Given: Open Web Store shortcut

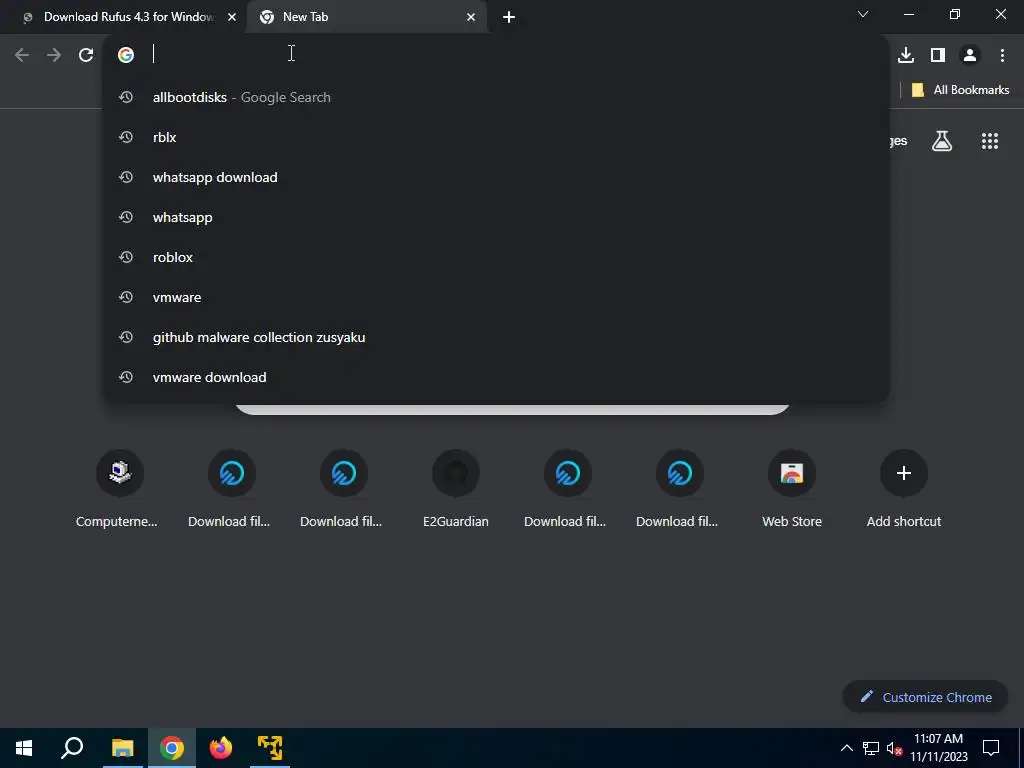Looking at the screenshot, I should tap(792, 488).
